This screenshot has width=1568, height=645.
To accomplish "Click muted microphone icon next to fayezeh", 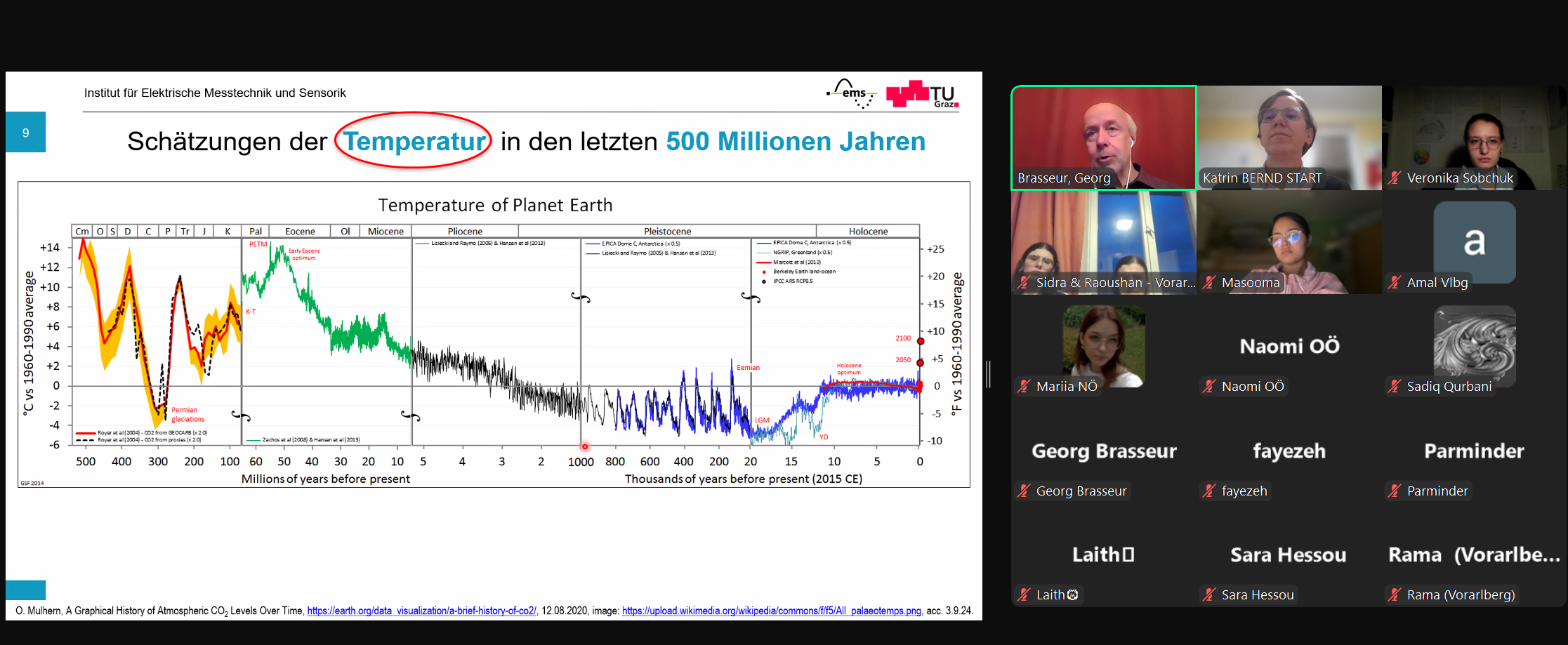I will [x=1209, y=491].
